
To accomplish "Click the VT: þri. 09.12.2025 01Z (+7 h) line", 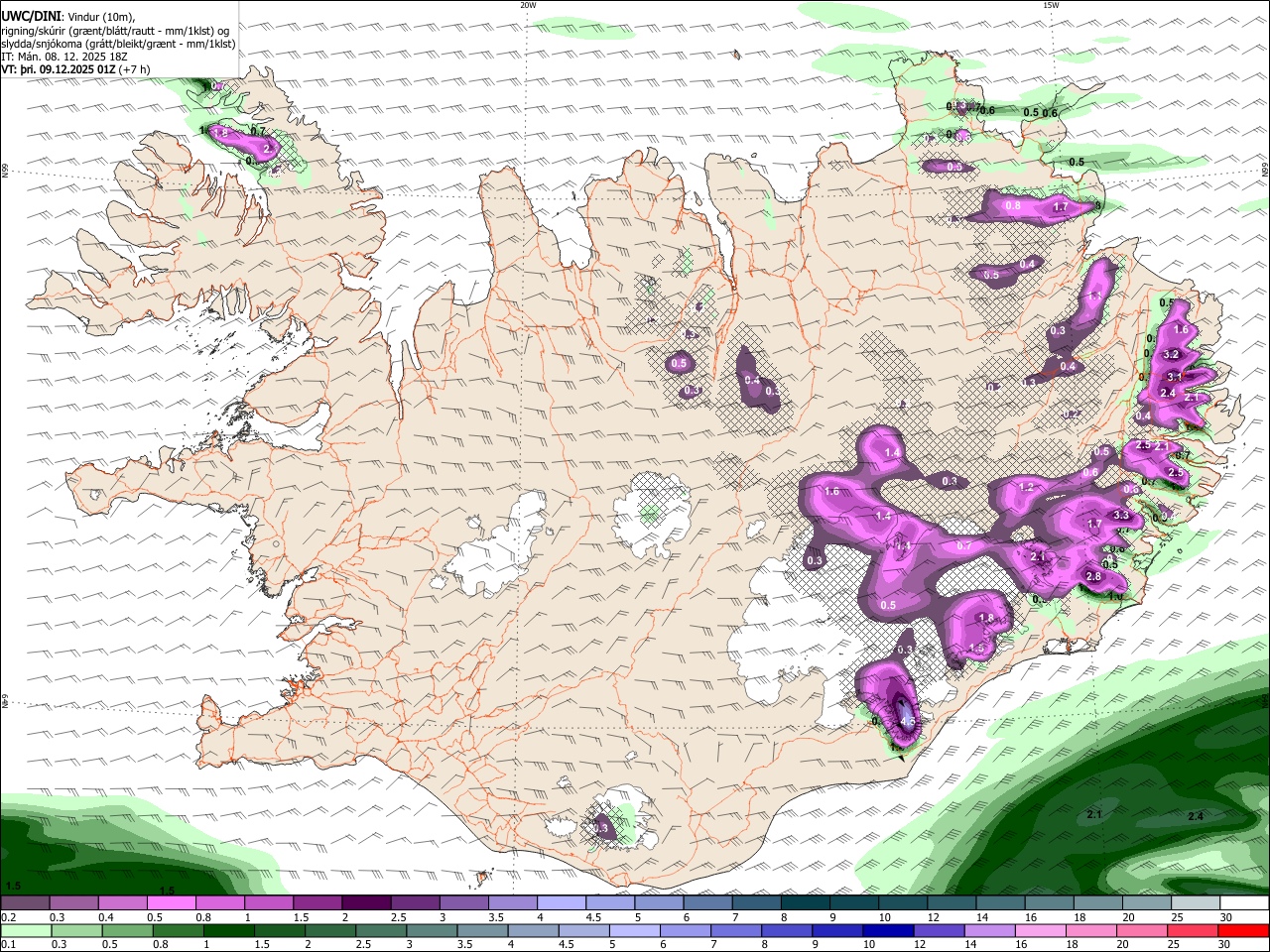I will pos(75,69).
